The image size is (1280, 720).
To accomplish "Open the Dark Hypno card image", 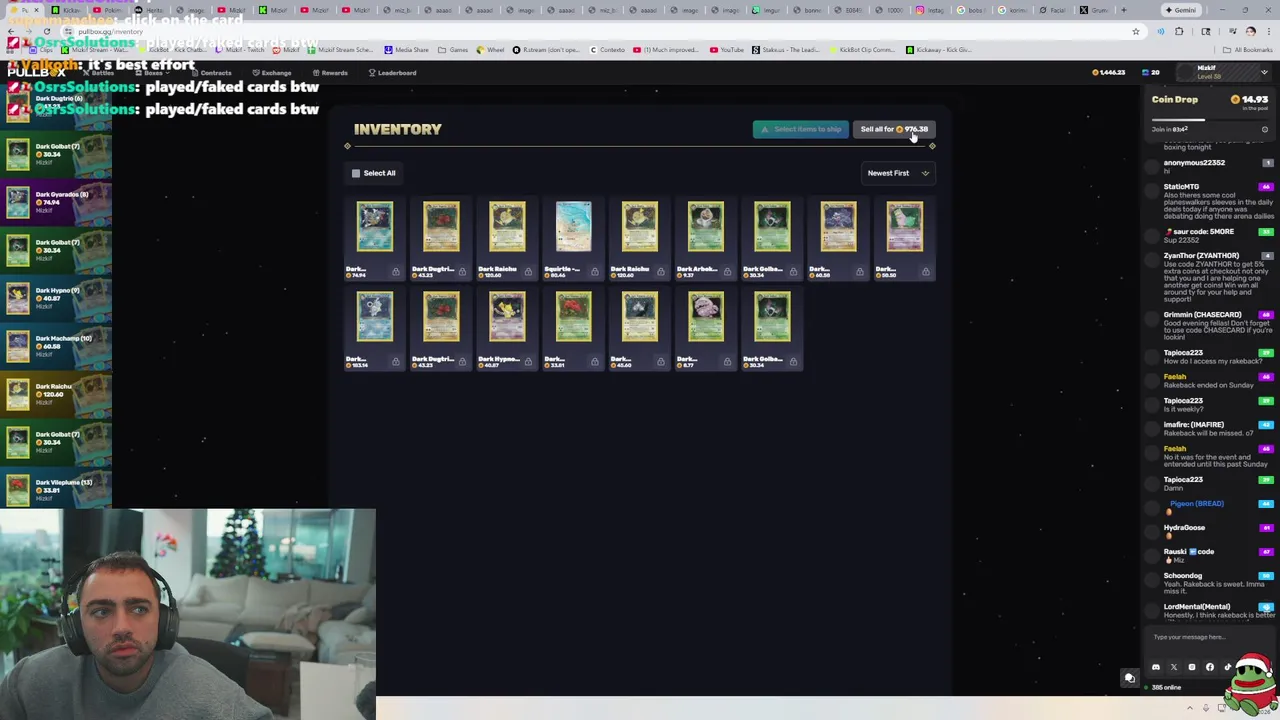I will 507,316.
